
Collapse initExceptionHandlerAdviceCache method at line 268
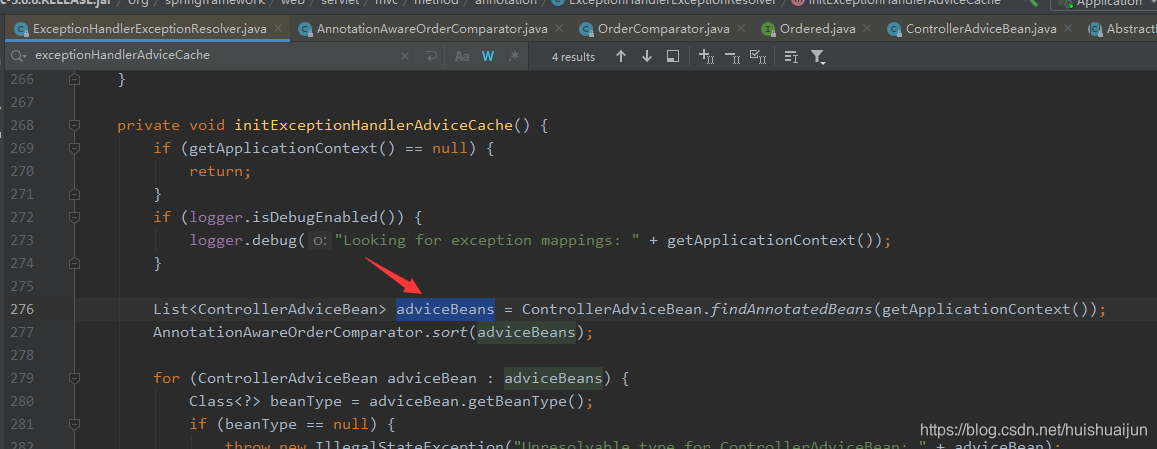coord(74,126)
